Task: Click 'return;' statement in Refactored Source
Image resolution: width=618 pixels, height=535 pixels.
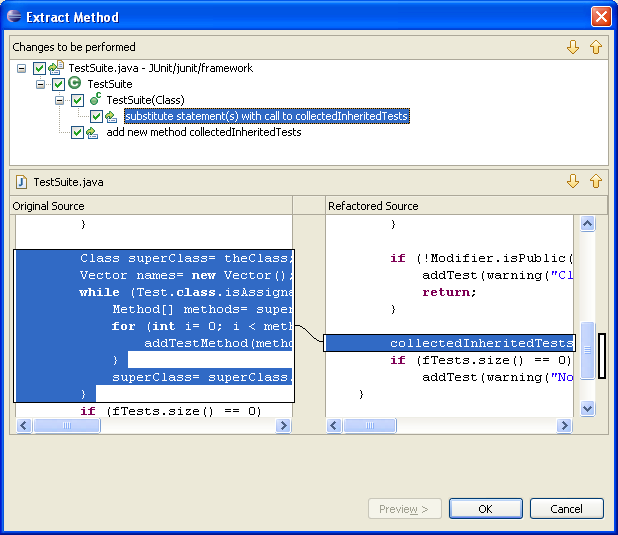Action: tap(449, 292)
